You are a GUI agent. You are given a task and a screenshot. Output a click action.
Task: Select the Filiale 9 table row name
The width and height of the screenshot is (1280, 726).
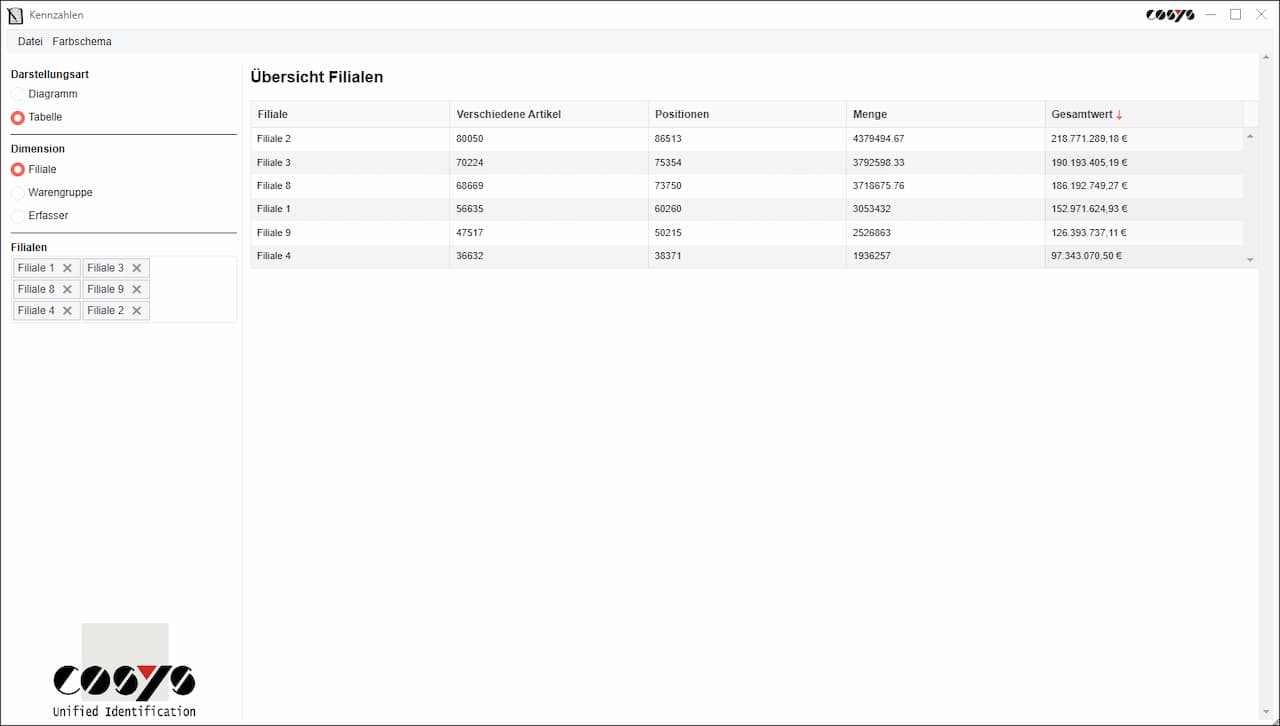(274, 233)
